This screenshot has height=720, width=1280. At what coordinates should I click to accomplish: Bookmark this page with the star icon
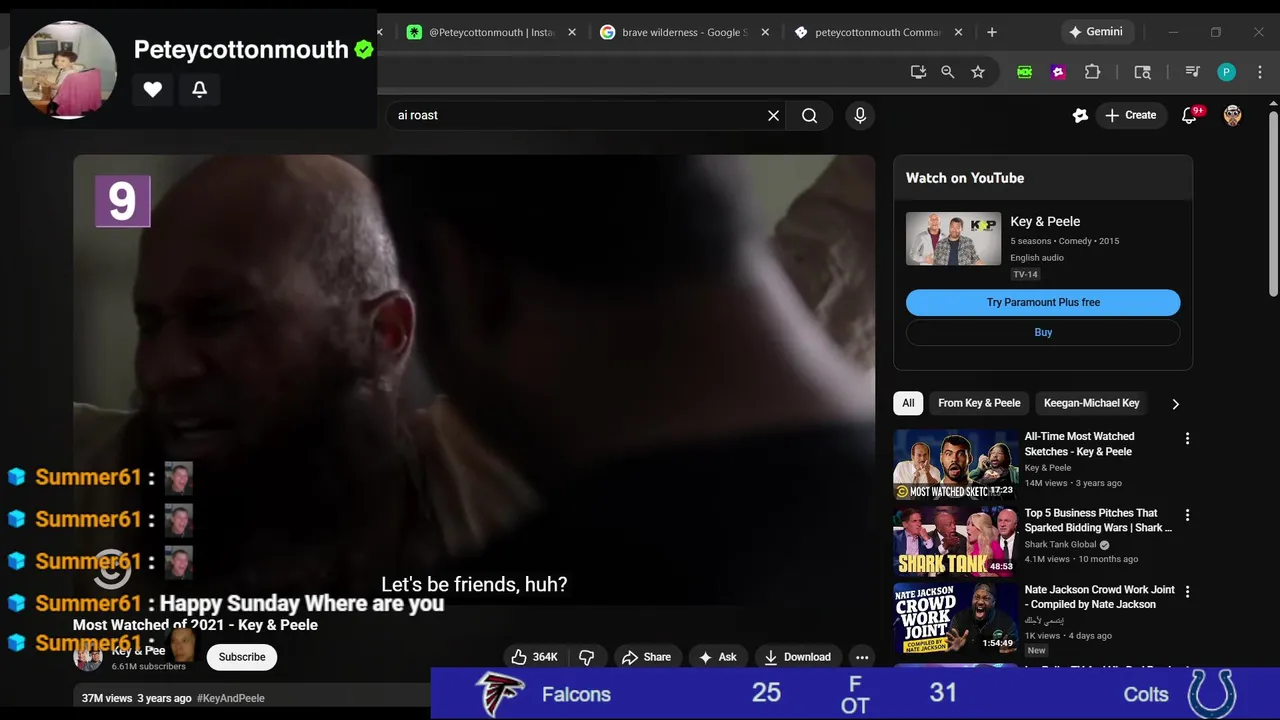pyautogui.click(x=978, y=72)
